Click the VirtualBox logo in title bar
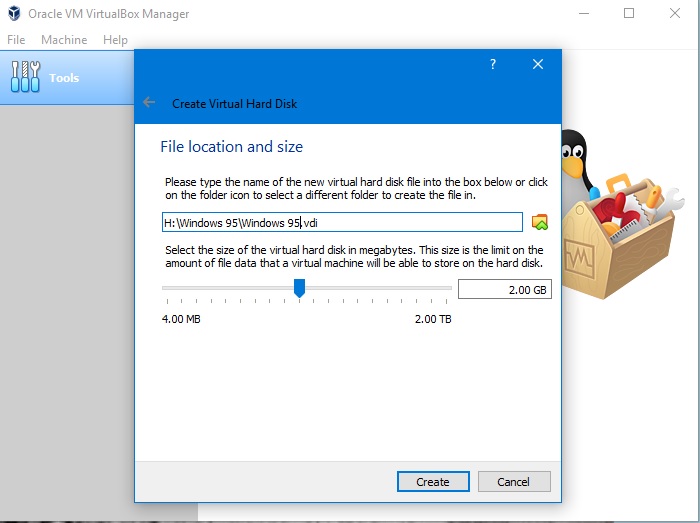 14,13
